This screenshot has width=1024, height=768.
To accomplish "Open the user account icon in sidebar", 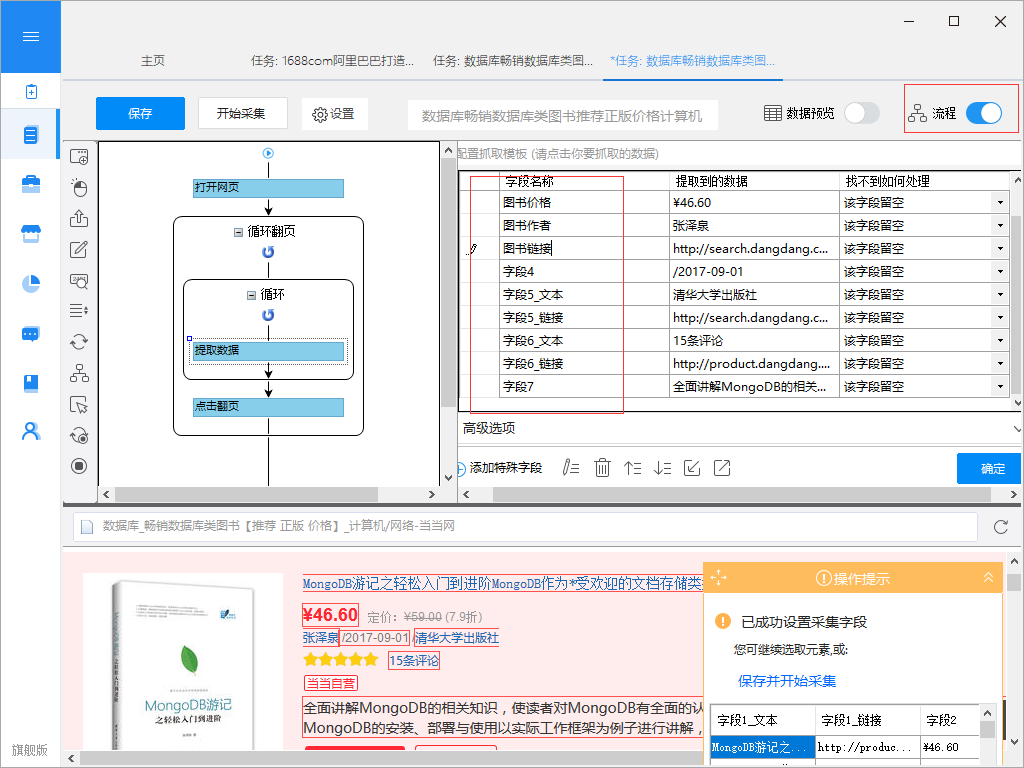I will pyautogui.click(x=31, y=431).
